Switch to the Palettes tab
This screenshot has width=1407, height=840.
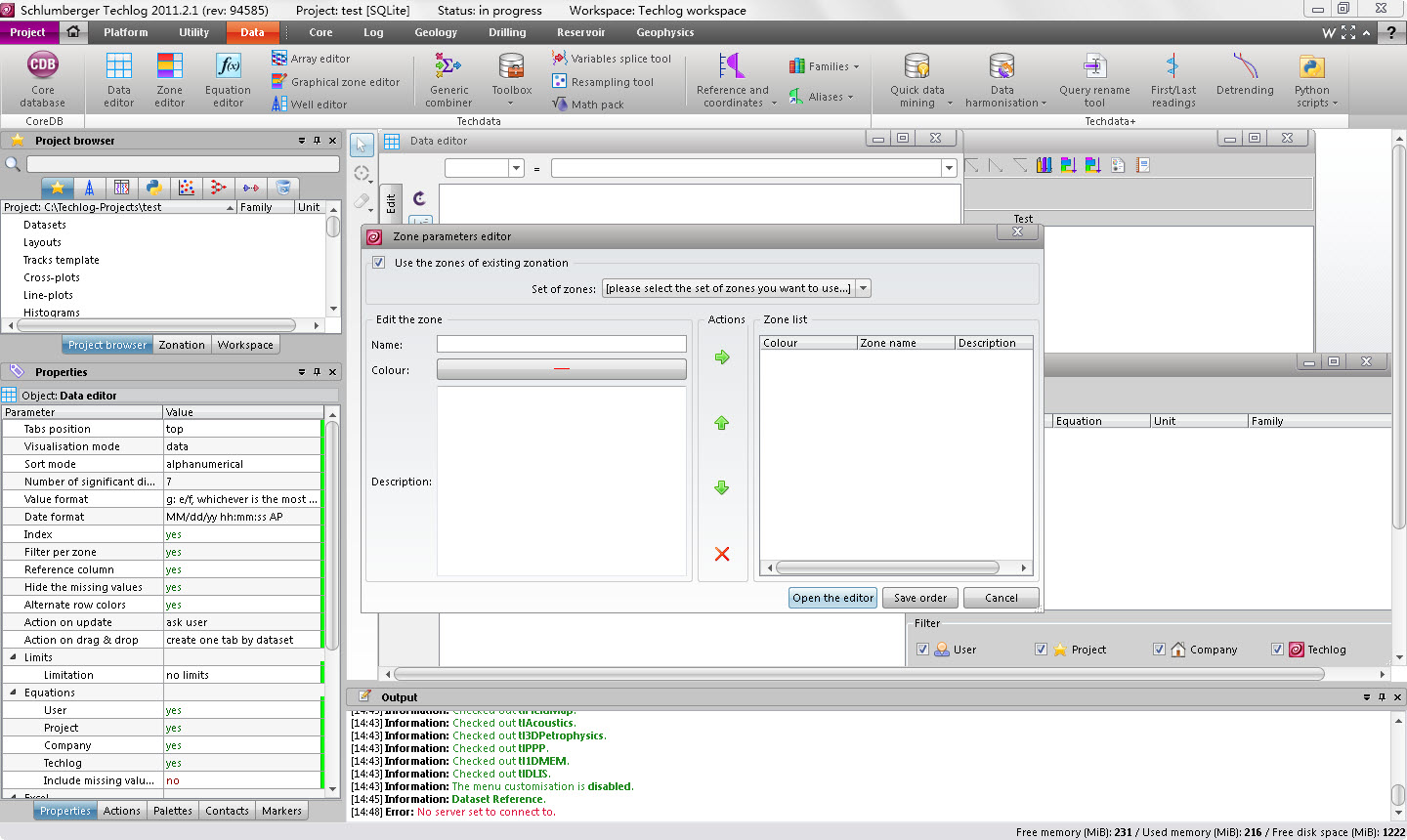pos(173,811)
